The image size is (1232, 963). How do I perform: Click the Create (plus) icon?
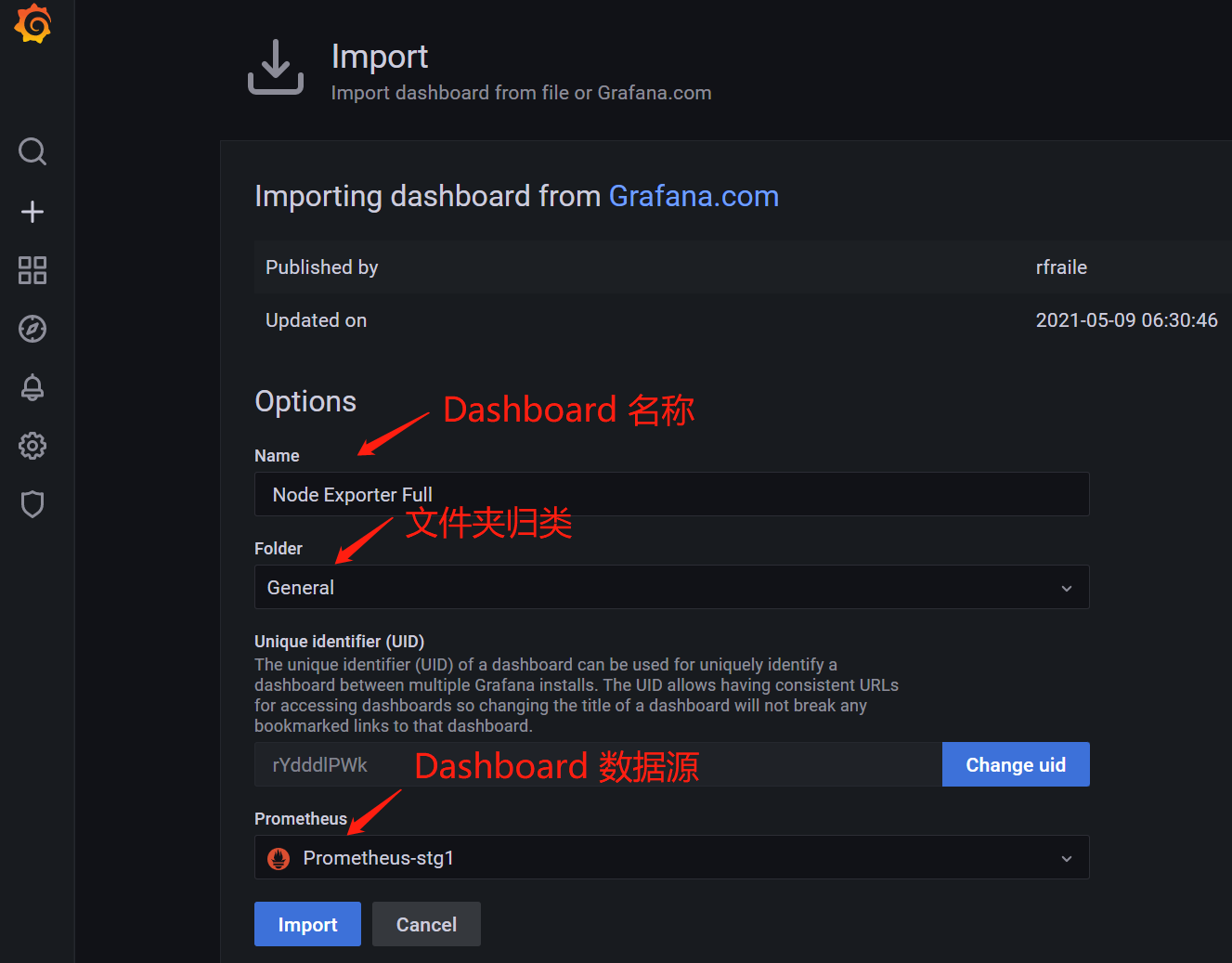[x=32, y=211]
